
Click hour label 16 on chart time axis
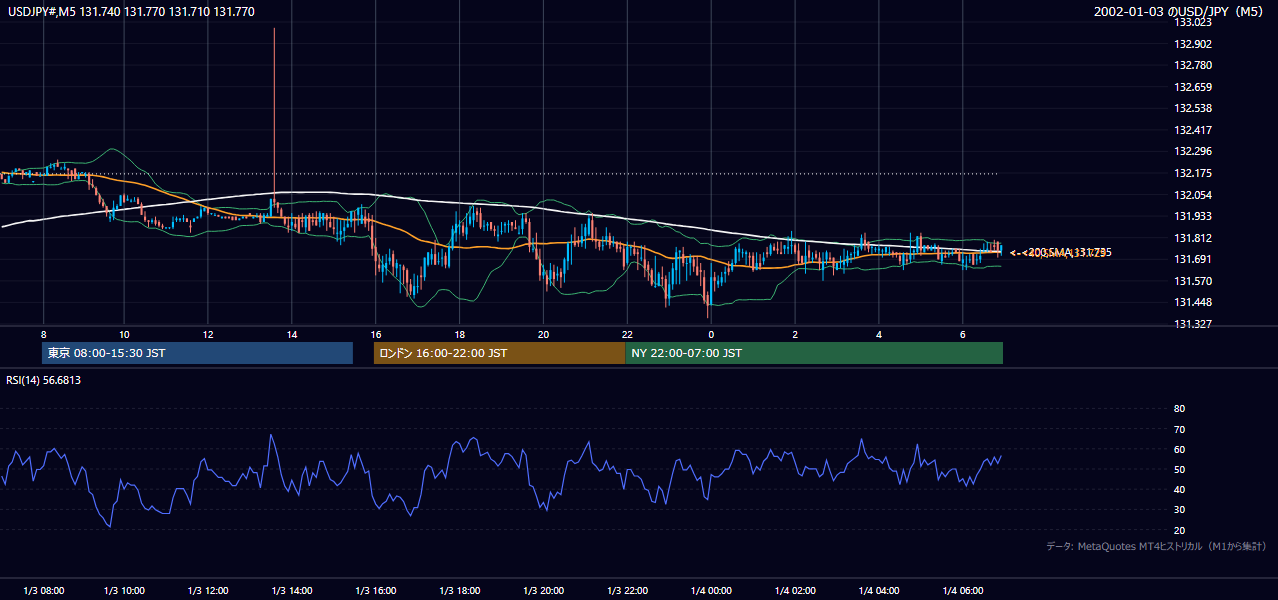click(375, 333)
